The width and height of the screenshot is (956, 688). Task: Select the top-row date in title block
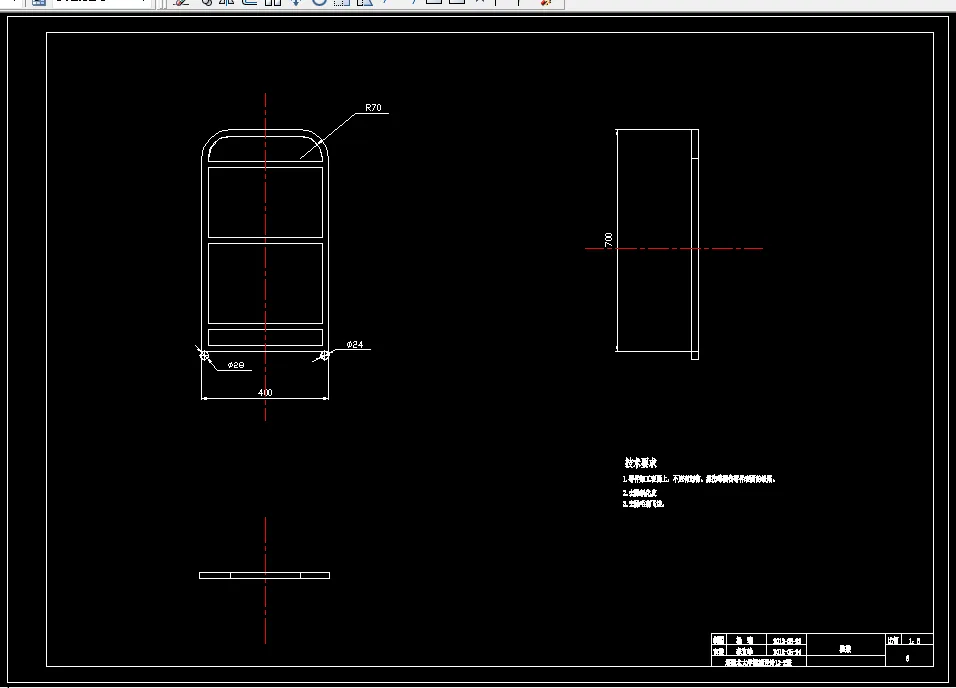pyautogui.click(x=787, y=640)
